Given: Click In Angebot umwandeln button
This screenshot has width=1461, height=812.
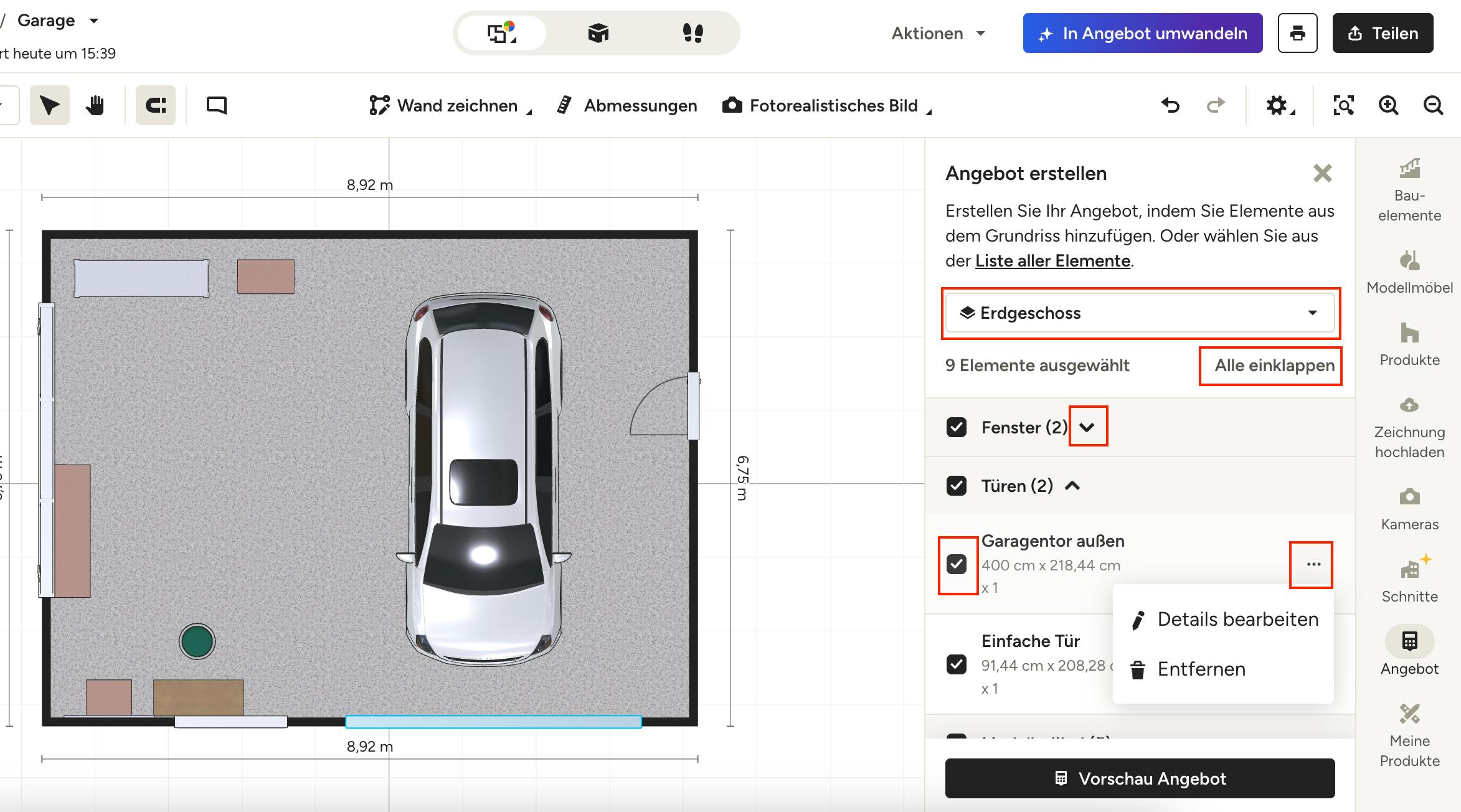Looking at the screenshot, I should 1143,33.
